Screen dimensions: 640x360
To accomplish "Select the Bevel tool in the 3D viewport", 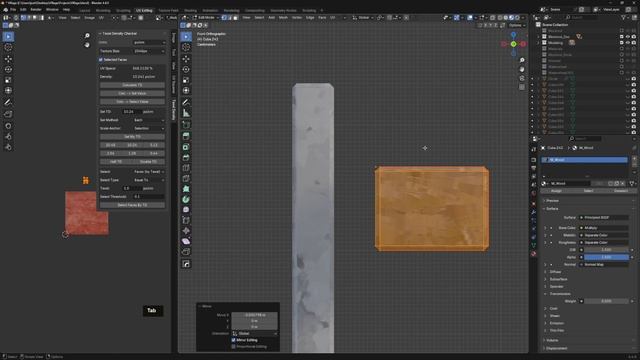I will pyautogui.click(x=186, y=157).
